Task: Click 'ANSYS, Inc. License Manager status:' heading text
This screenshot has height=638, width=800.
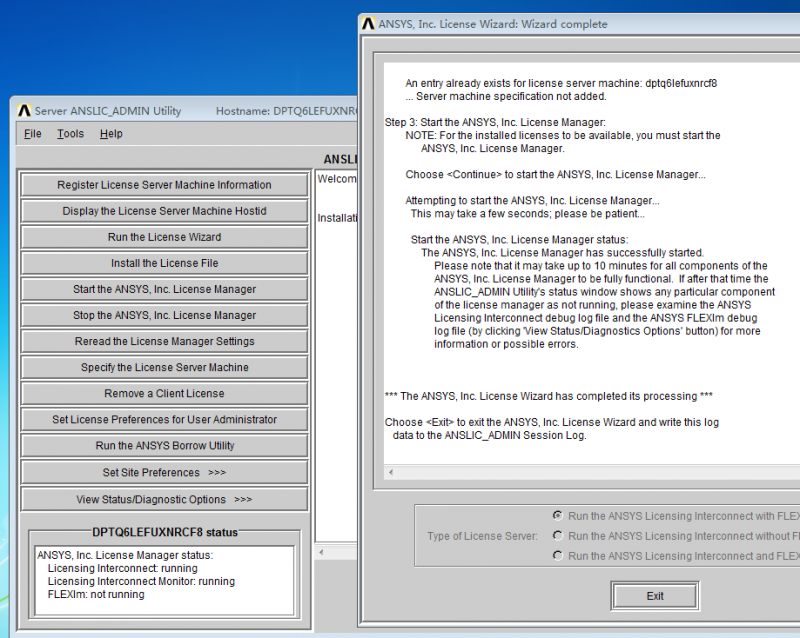Action: (x=125, y=555)
